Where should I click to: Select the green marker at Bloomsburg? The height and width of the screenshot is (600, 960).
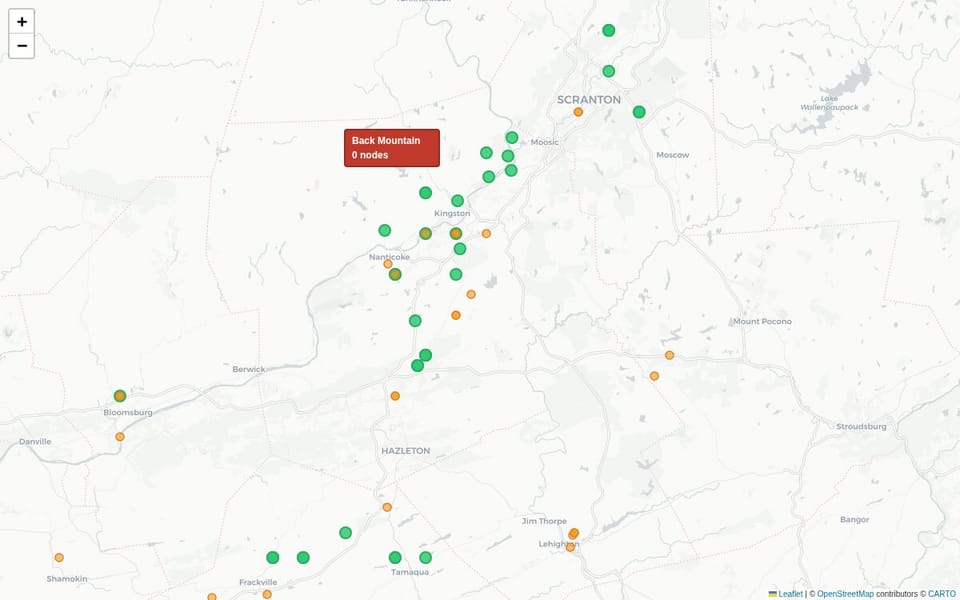point(120,396)
